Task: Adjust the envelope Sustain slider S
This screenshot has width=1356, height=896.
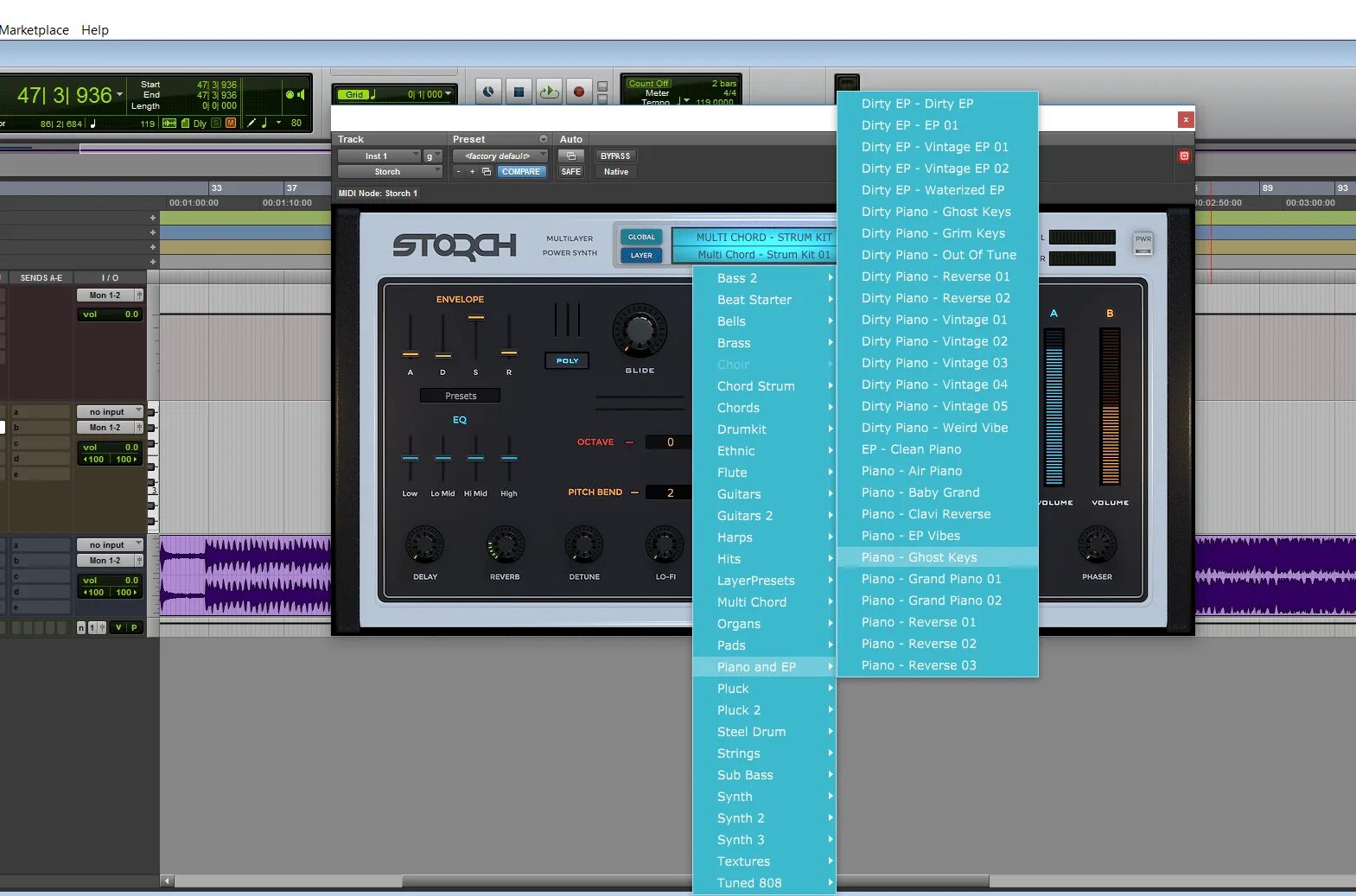Action: 475,318
